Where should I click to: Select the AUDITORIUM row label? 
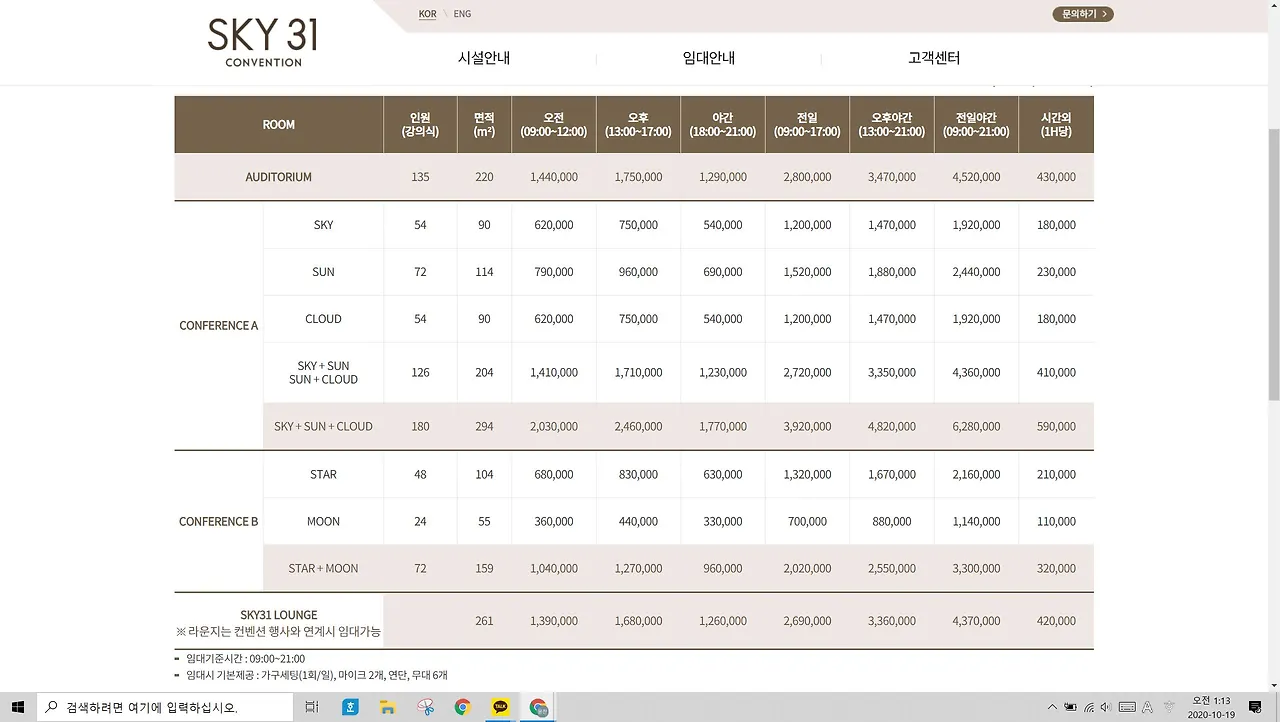click(x=279, y=177)
